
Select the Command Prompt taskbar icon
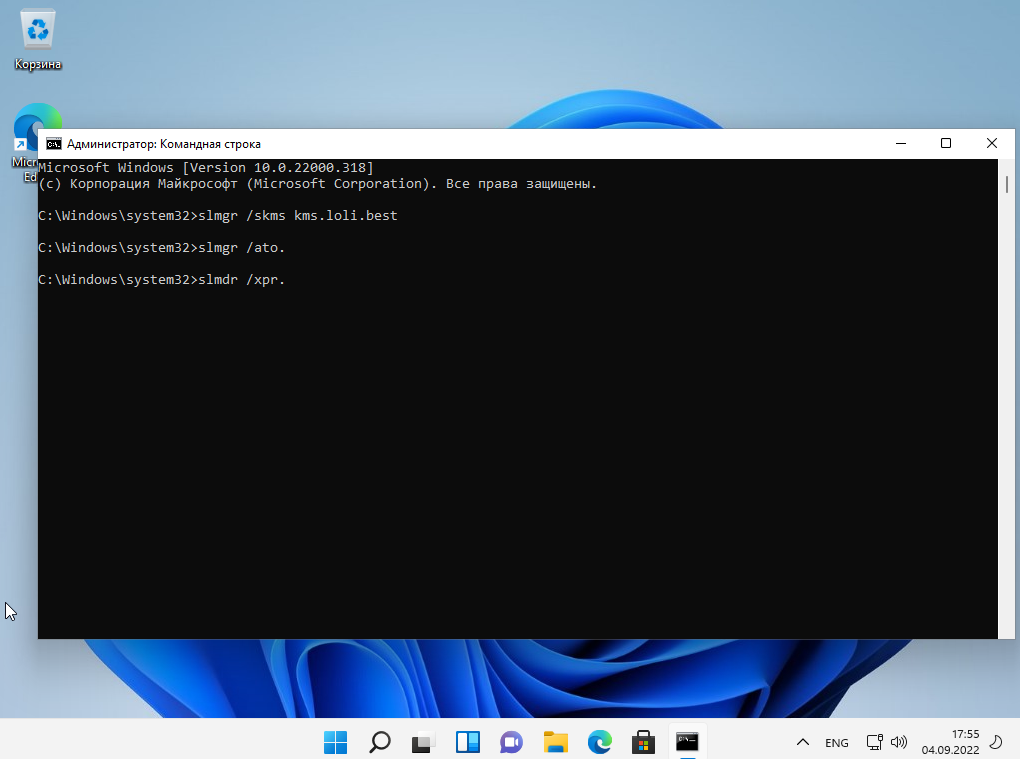click(x=688, y=741)
